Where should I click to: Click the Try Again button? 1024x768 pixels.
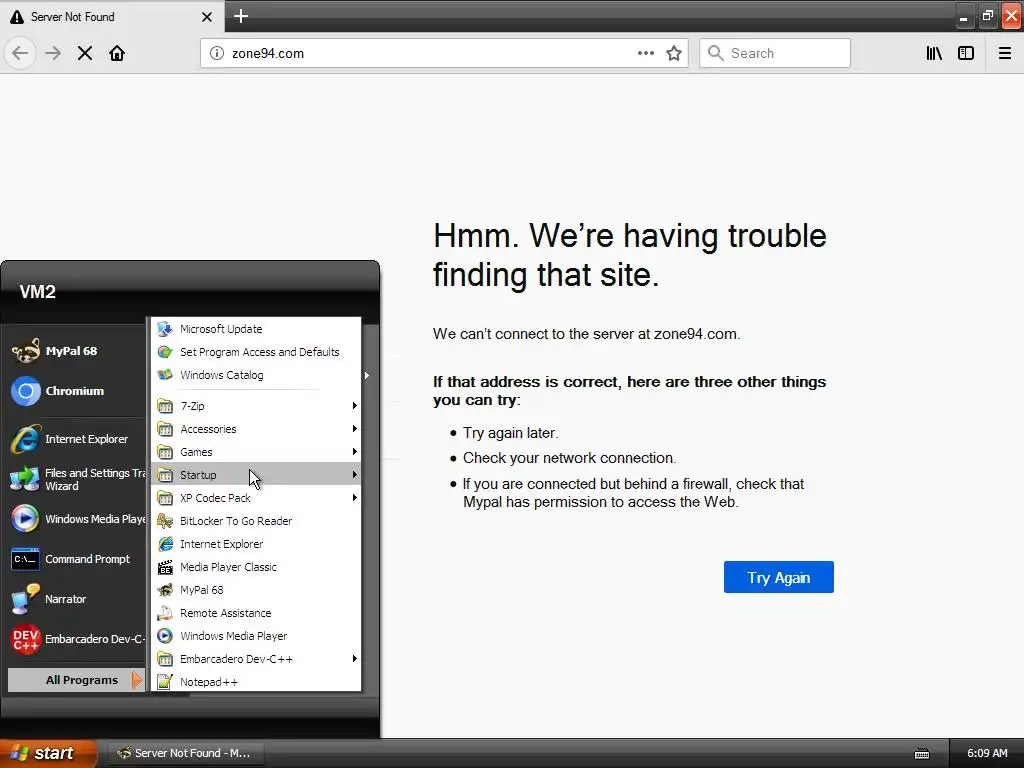tap(778, 577)
